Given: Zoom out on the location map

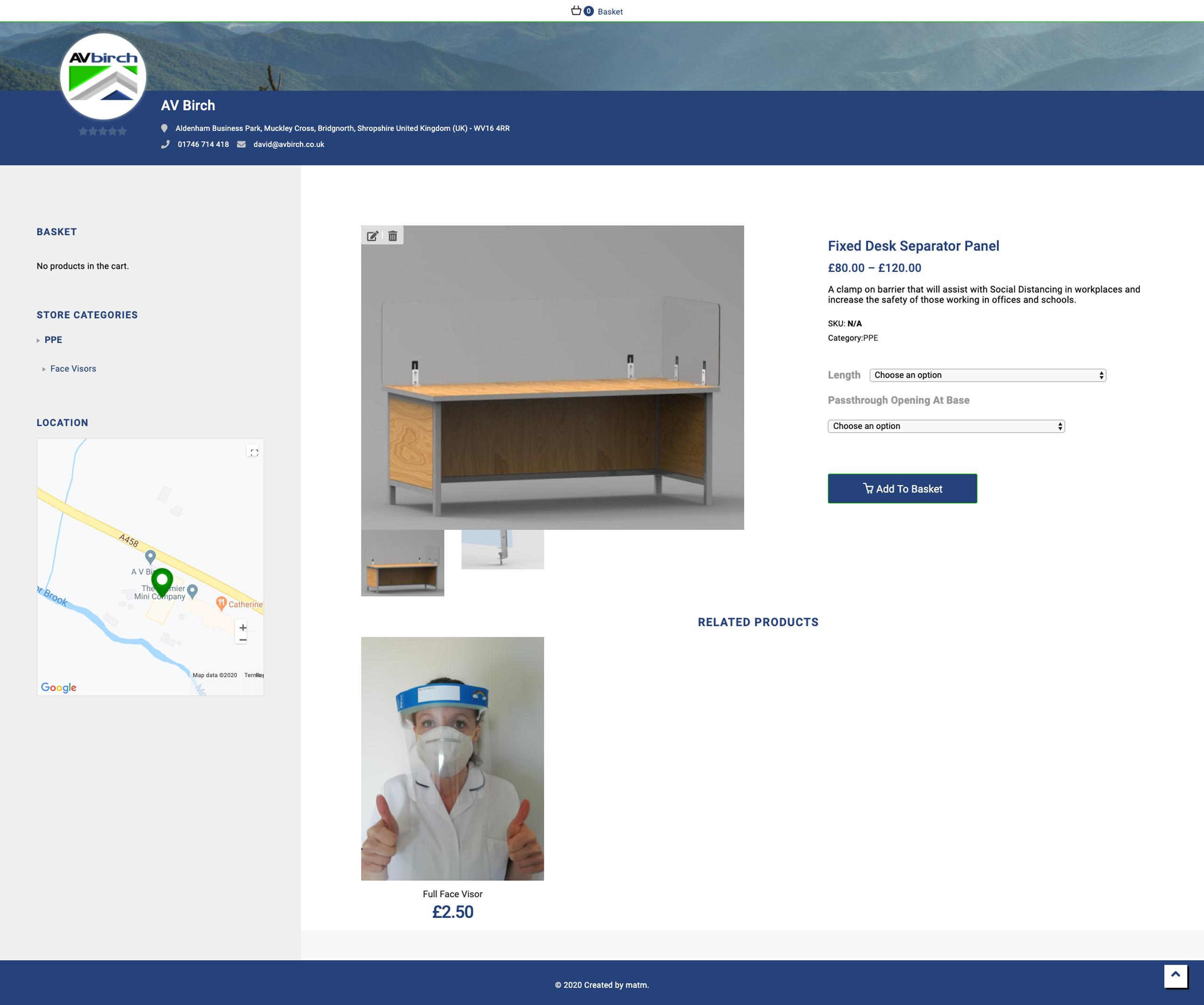Looking at the screenshot, I should (x=243, y=640).
